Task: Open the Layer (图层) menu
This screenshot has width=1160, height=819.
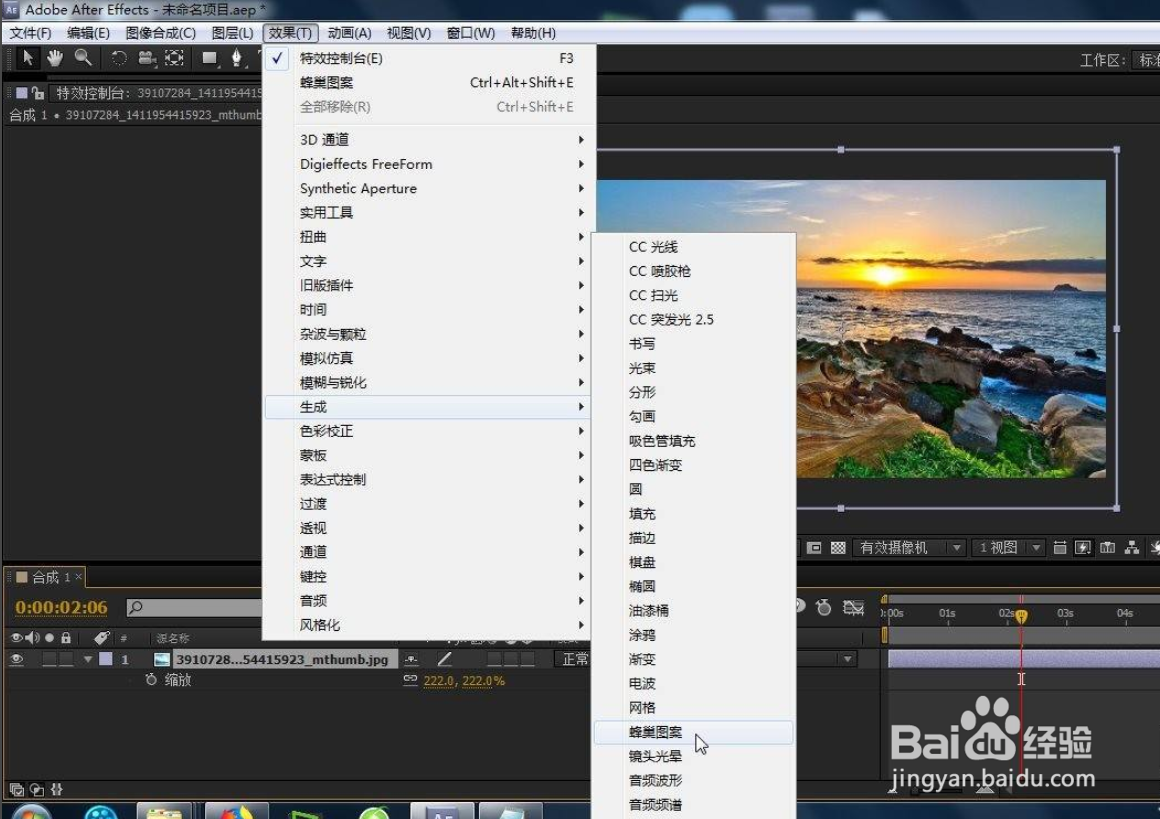Action: 232,33
